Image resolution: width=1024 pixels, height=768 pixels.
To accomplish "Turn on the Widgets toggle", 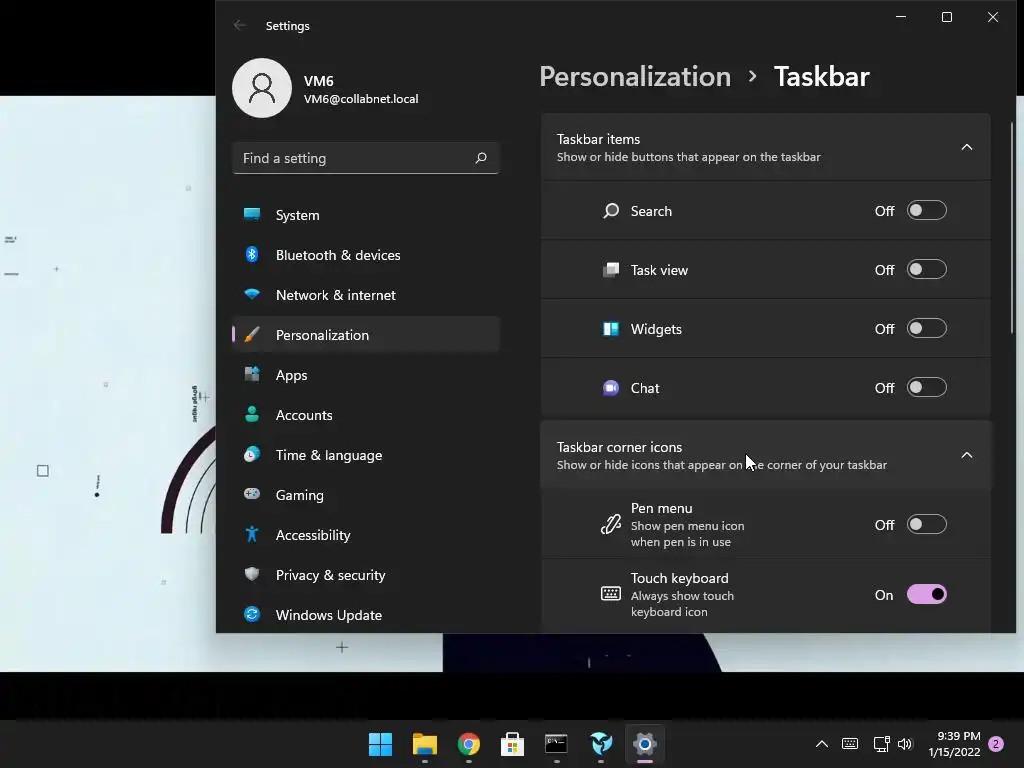I will pyautogui.click(x=926, y=328).
